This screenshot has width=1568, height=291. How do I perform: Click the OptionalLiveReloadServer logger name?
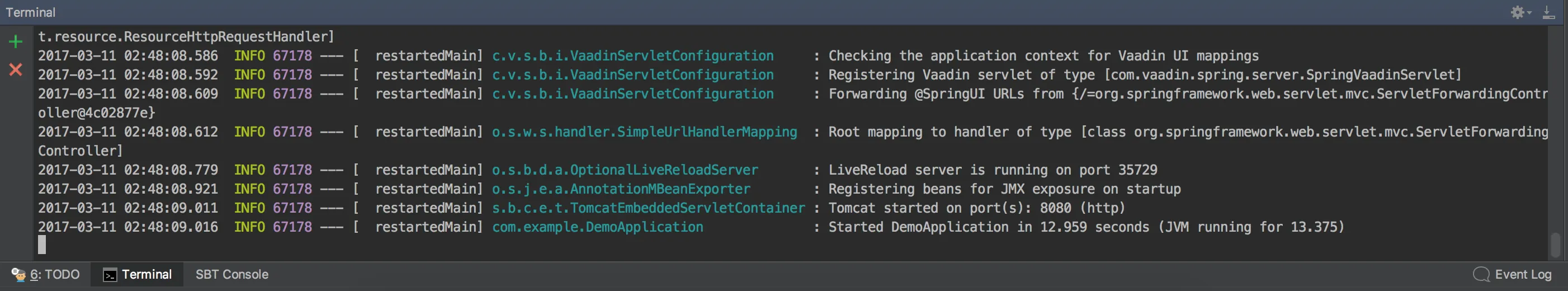[x=625, y=170]
